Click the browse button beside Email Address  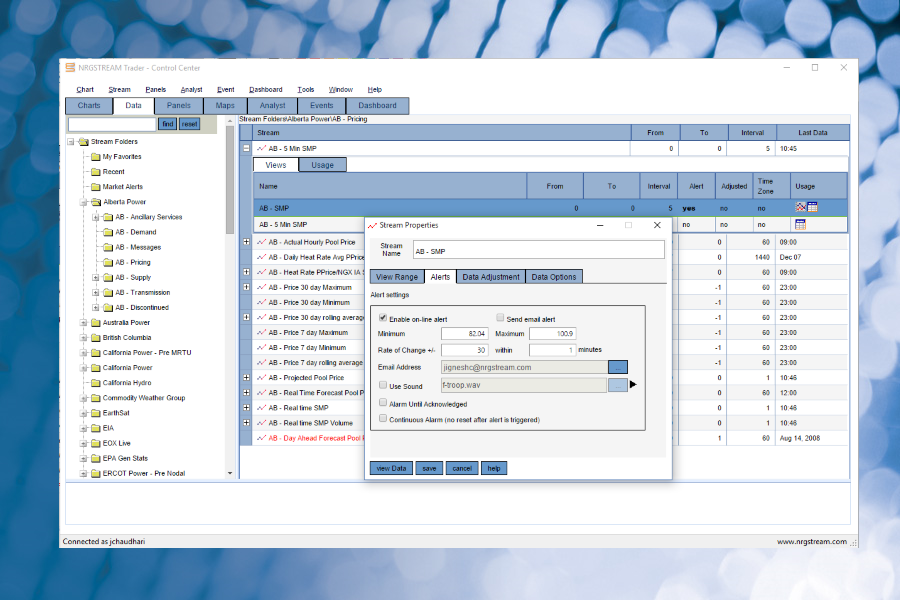618,367
